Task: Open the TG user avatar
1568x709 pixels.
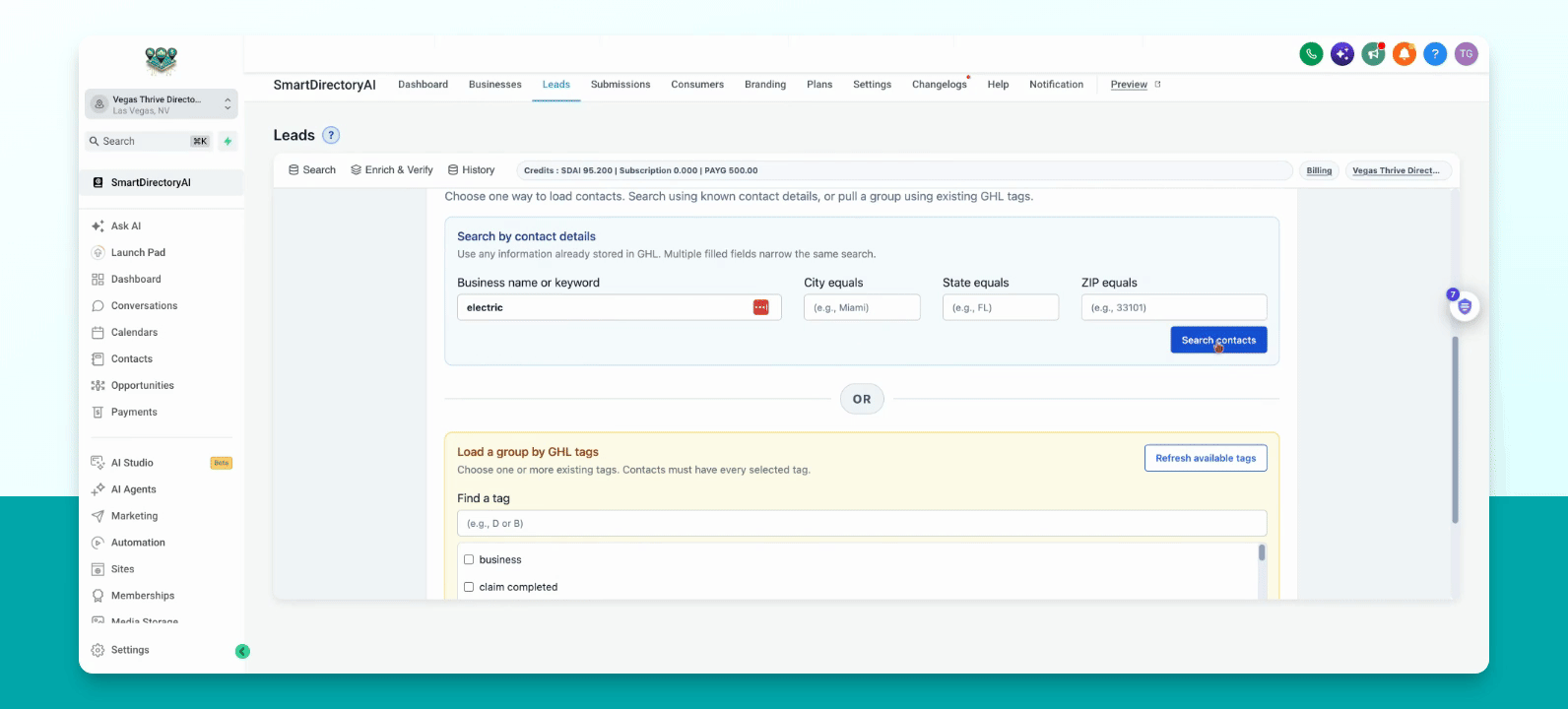Action: pos(1467,54)
